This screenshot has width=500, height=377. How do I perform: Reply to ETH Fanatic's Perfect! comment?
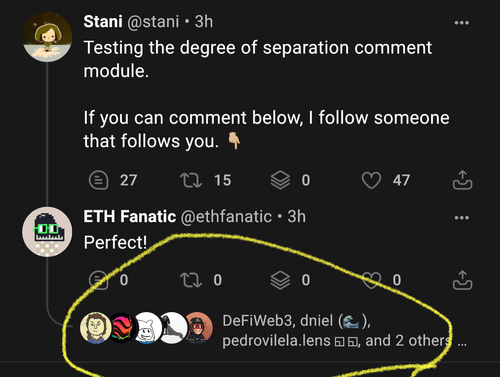pos(99,280)
